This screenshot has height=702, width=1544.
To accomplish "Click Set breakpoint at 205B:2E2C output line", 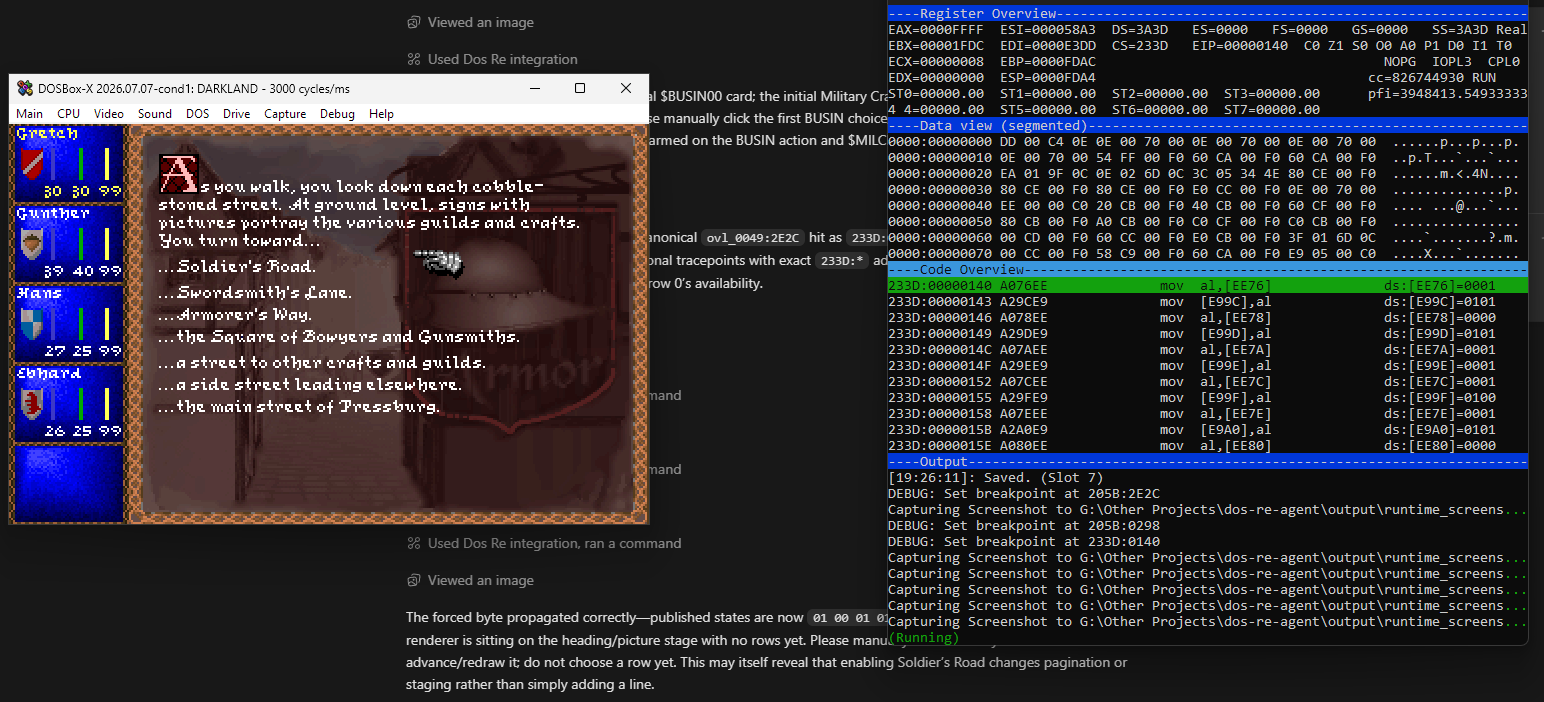I will pyautogui.click(x=1023, y=494).
